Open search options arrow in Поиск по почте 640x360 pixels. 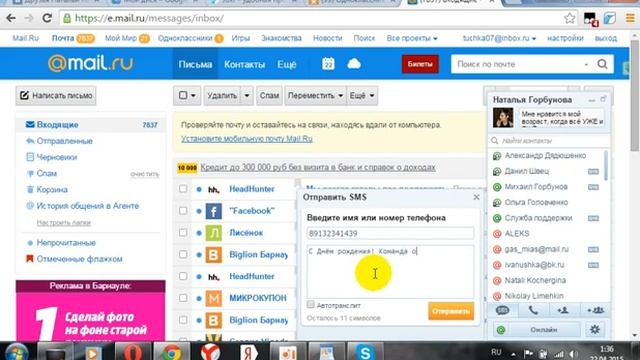click(586, 64)
